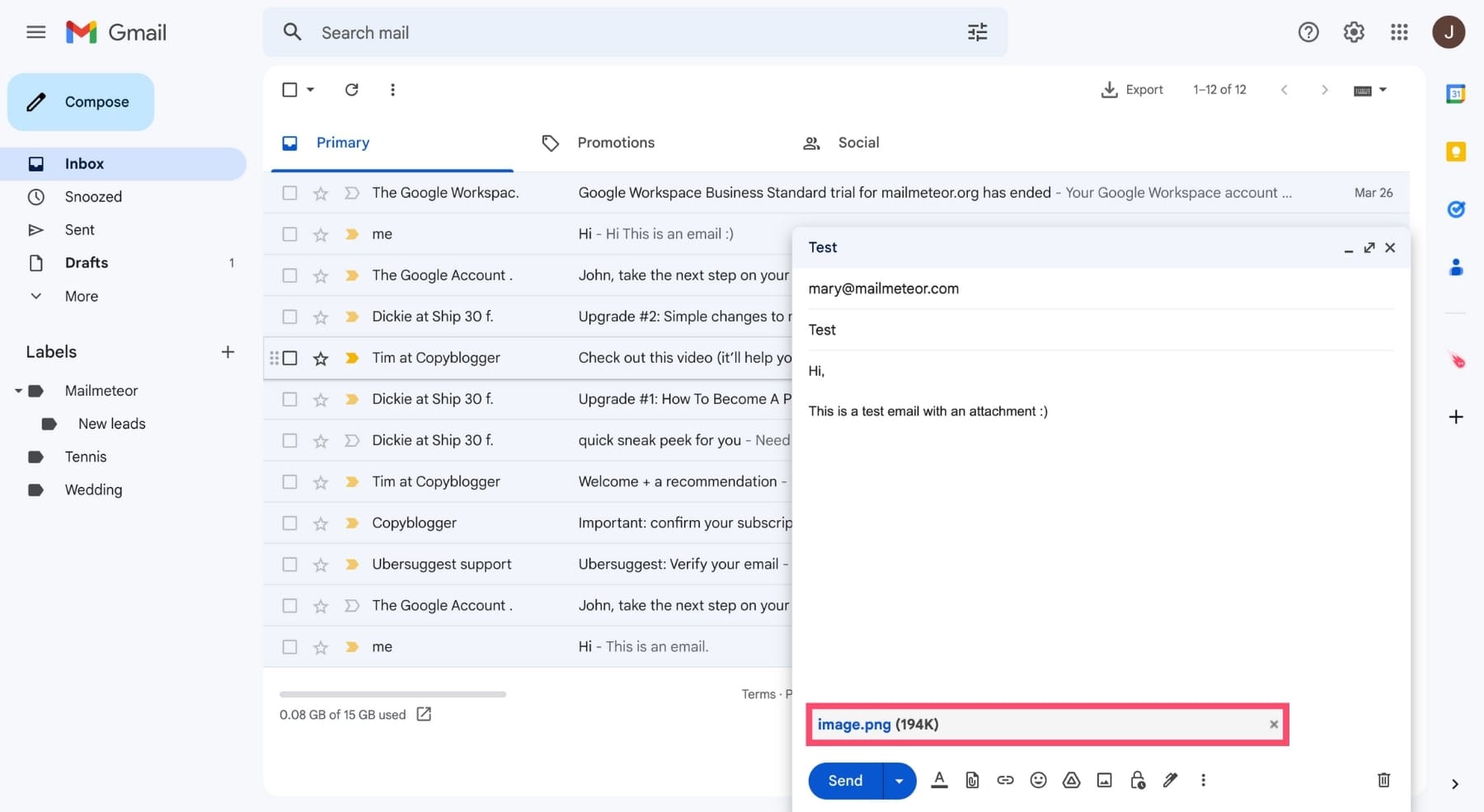1484x812 pixels.
Task: Switch to the Promotions tab
Action: pos(615,142)
